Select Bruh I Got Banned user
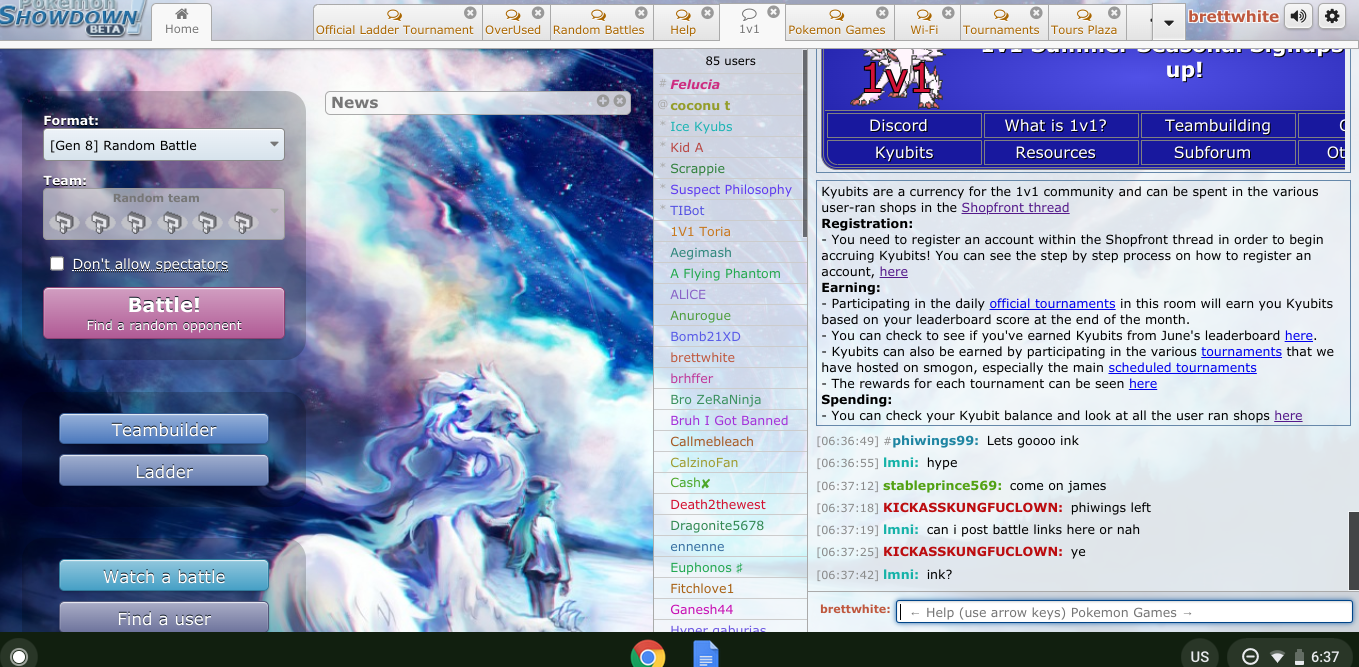 tap(729, 421)
